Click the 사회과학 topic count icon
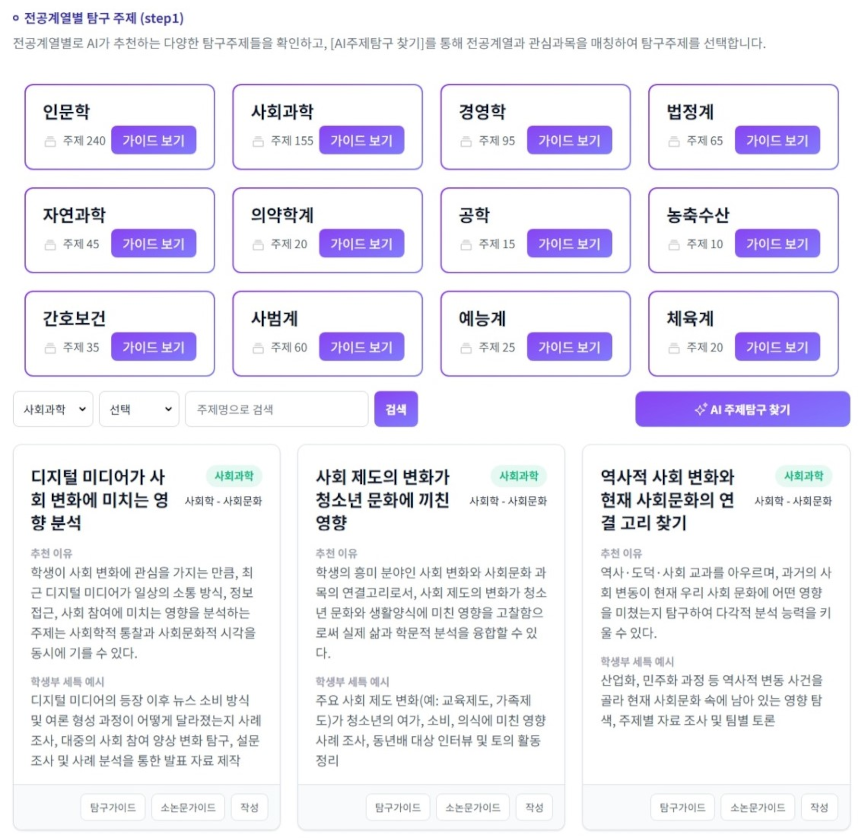 pos(258,141)
